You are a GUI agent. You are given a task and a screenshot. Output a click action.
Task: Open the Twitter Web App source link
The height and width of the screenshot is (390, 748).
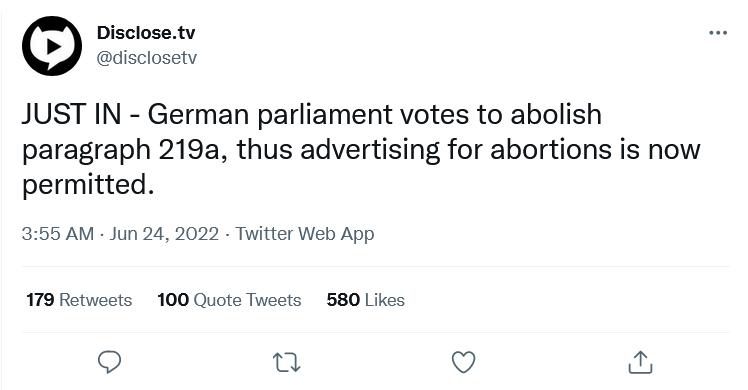click(305, 234)
